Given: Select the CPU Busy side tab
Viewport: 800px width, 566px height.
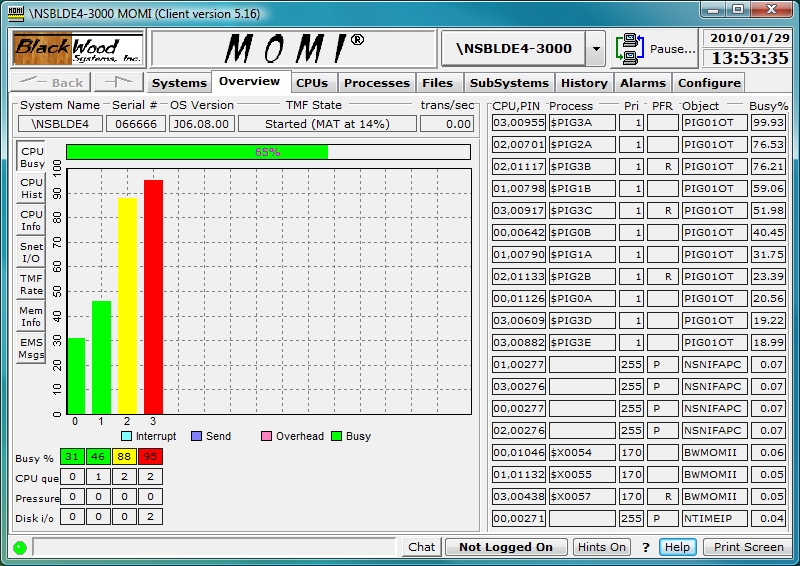Looking at the screenshot, I should coord(32,157).
